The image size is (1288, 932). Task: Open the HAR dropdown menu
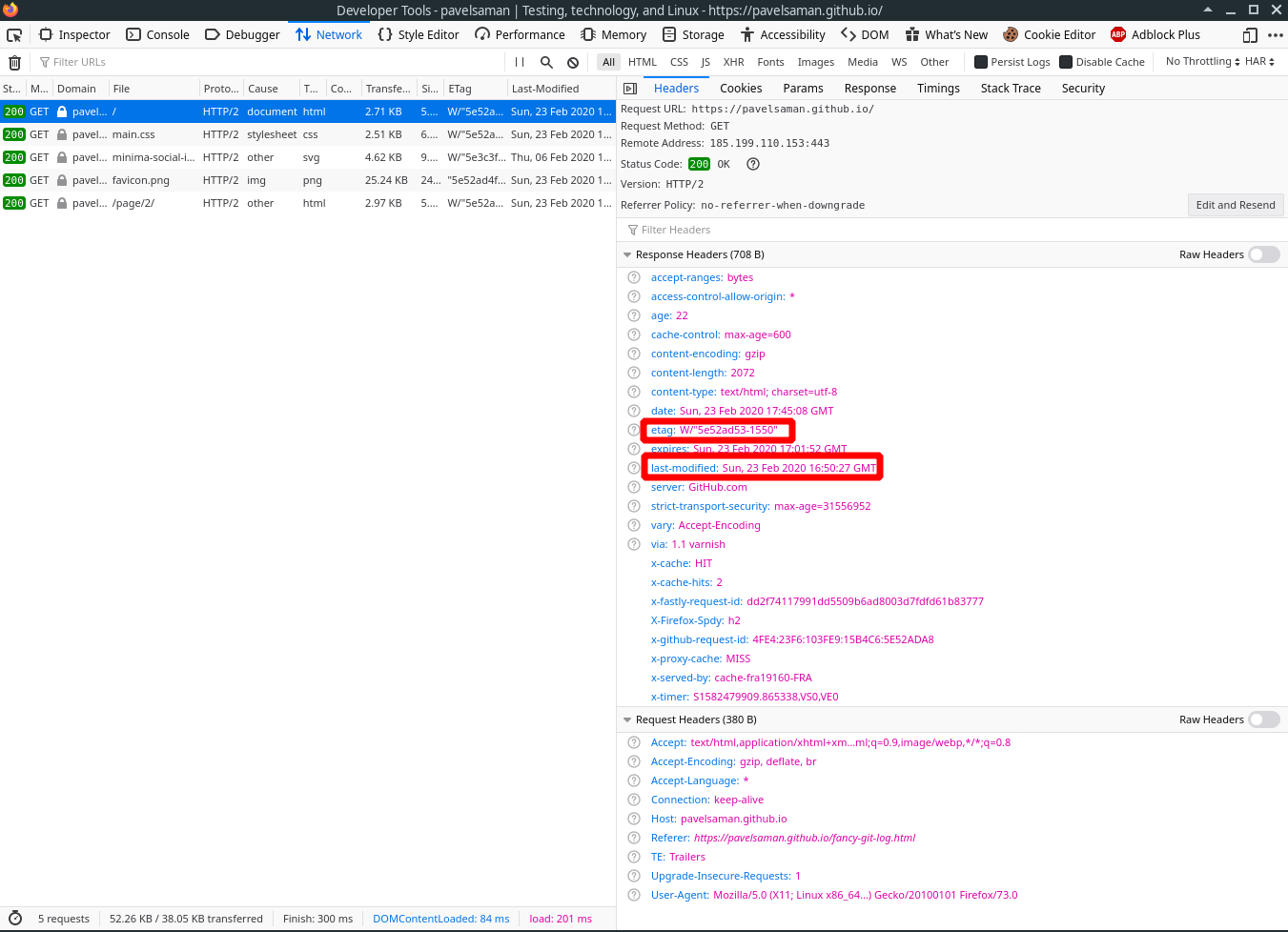(x=1259, y=61)
